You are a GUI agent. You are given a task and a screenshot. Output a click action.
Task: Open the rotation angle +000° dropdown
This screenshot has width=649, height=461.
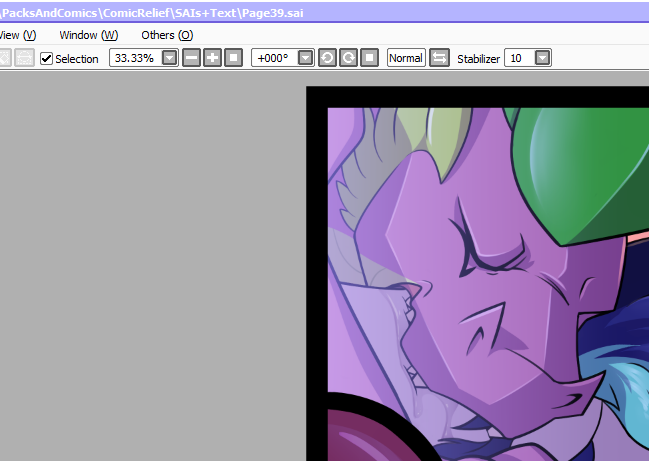305,58
